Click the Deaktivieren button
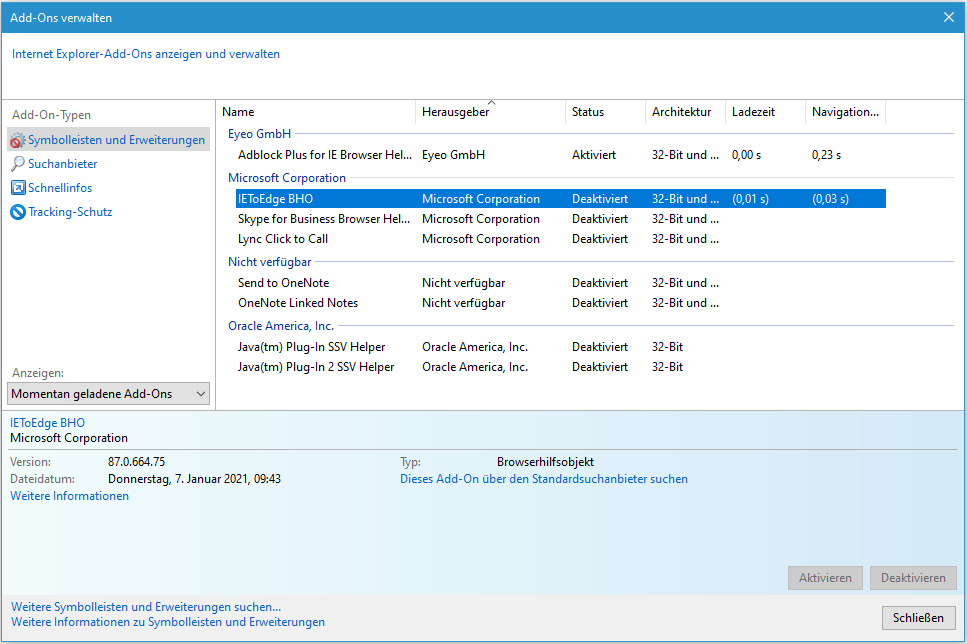Viewport: 967px width, 644px height. point(913,578)
